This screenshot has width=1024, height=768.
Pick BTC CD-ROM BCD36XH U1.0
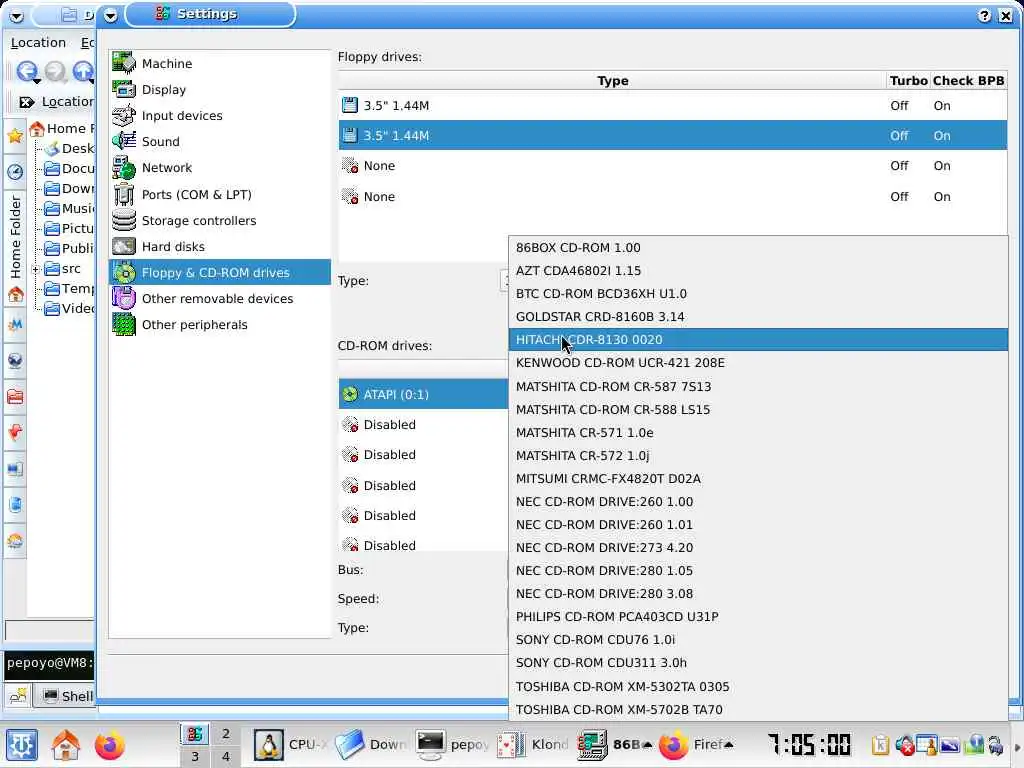tap(758, 293)
